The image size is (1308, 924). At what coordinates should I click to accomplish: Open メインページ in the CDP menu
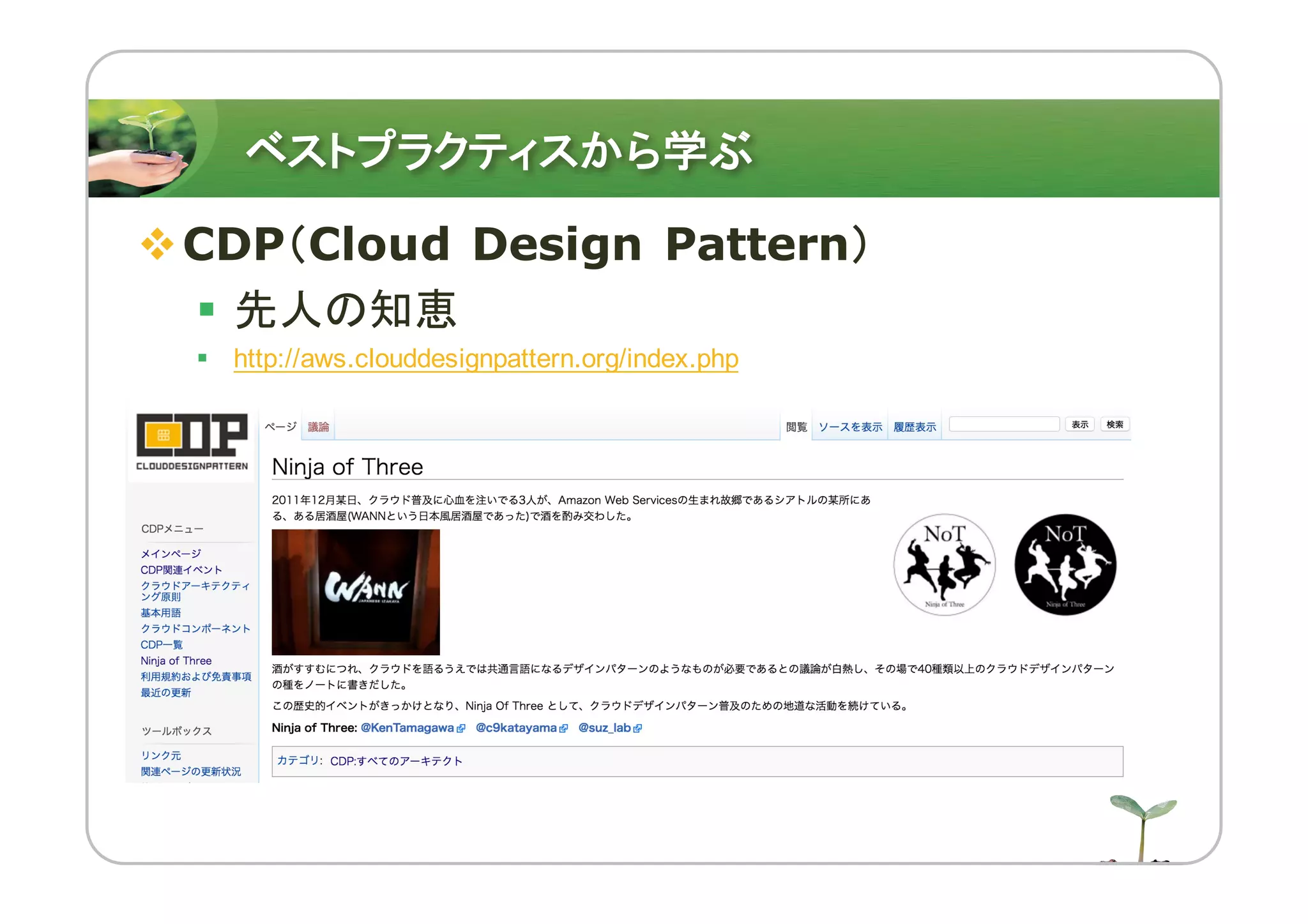171,554
